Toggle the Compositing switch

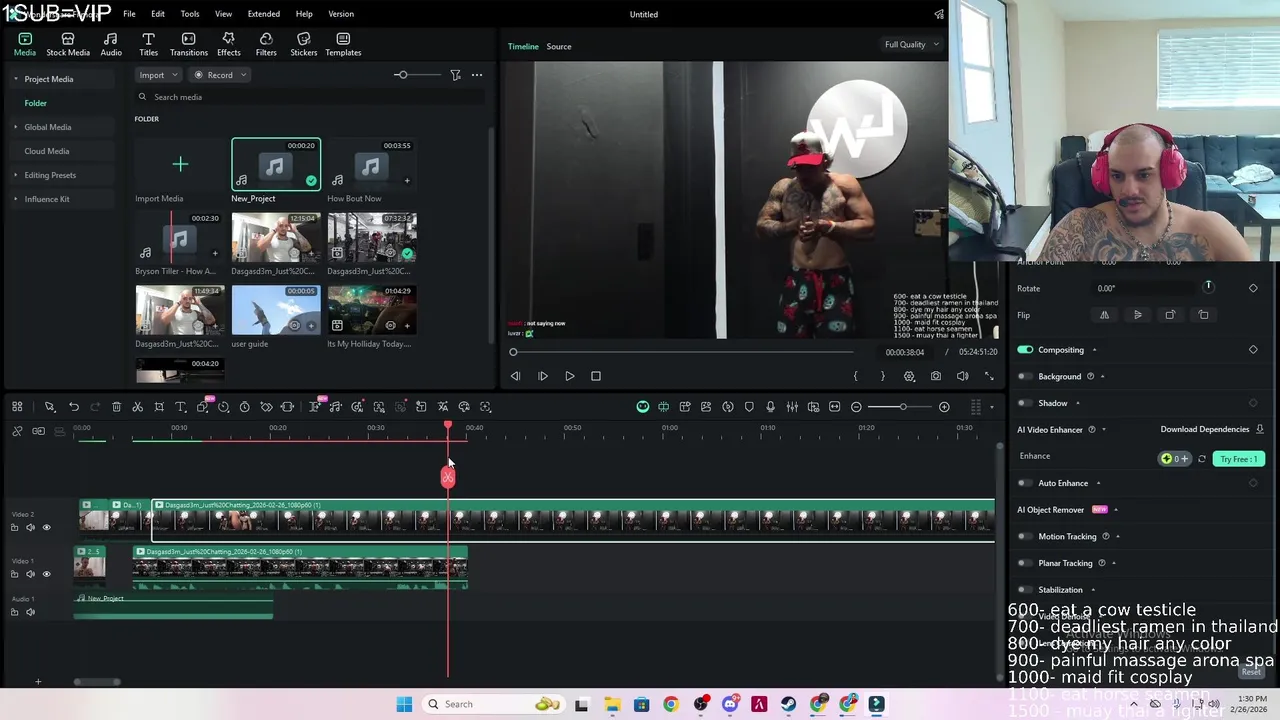click(x=1025, y=350)
